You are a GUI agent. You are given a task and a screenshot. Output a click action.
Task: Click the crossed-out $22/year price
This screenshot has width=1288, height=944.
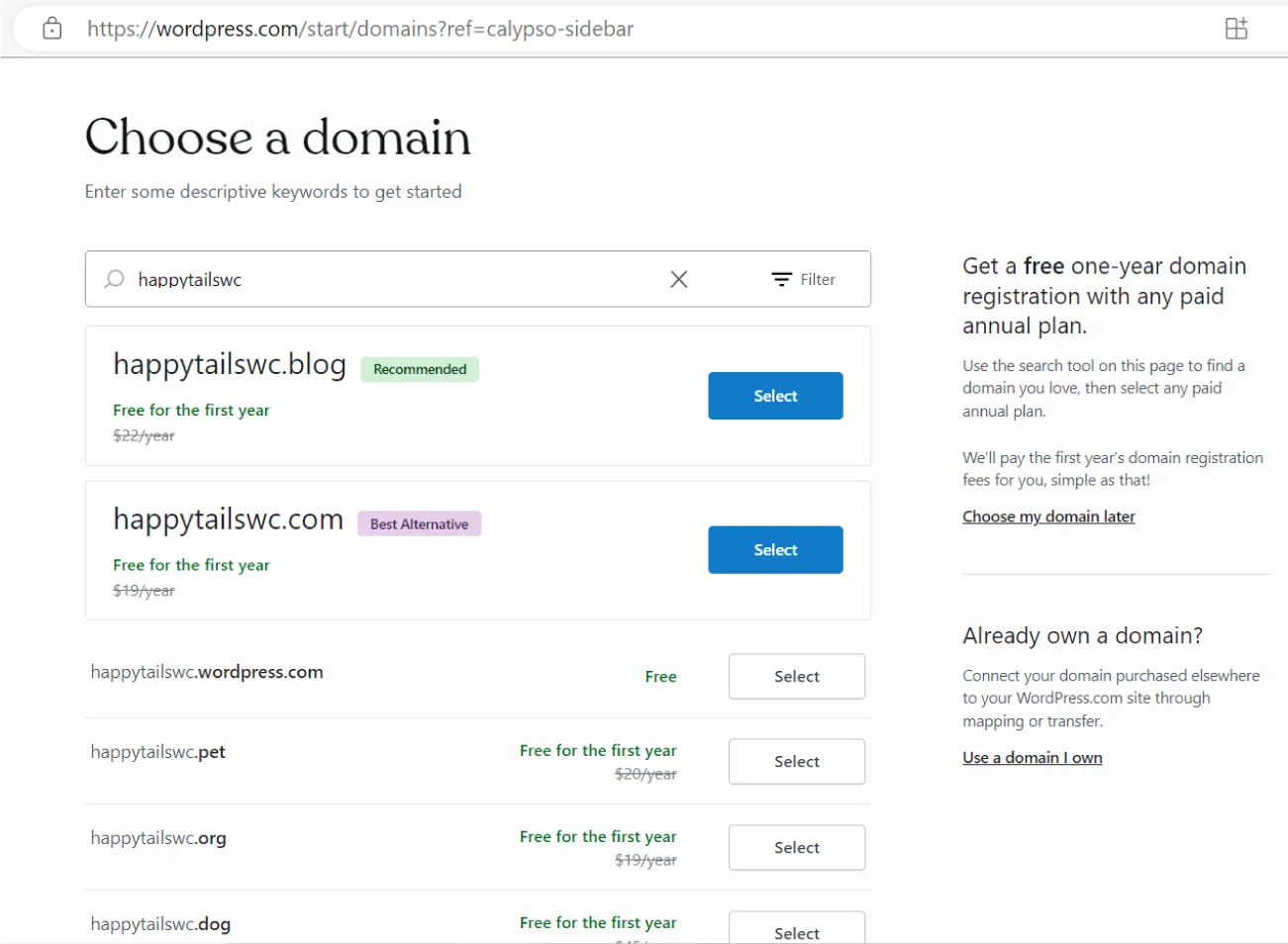pos(143,435)
